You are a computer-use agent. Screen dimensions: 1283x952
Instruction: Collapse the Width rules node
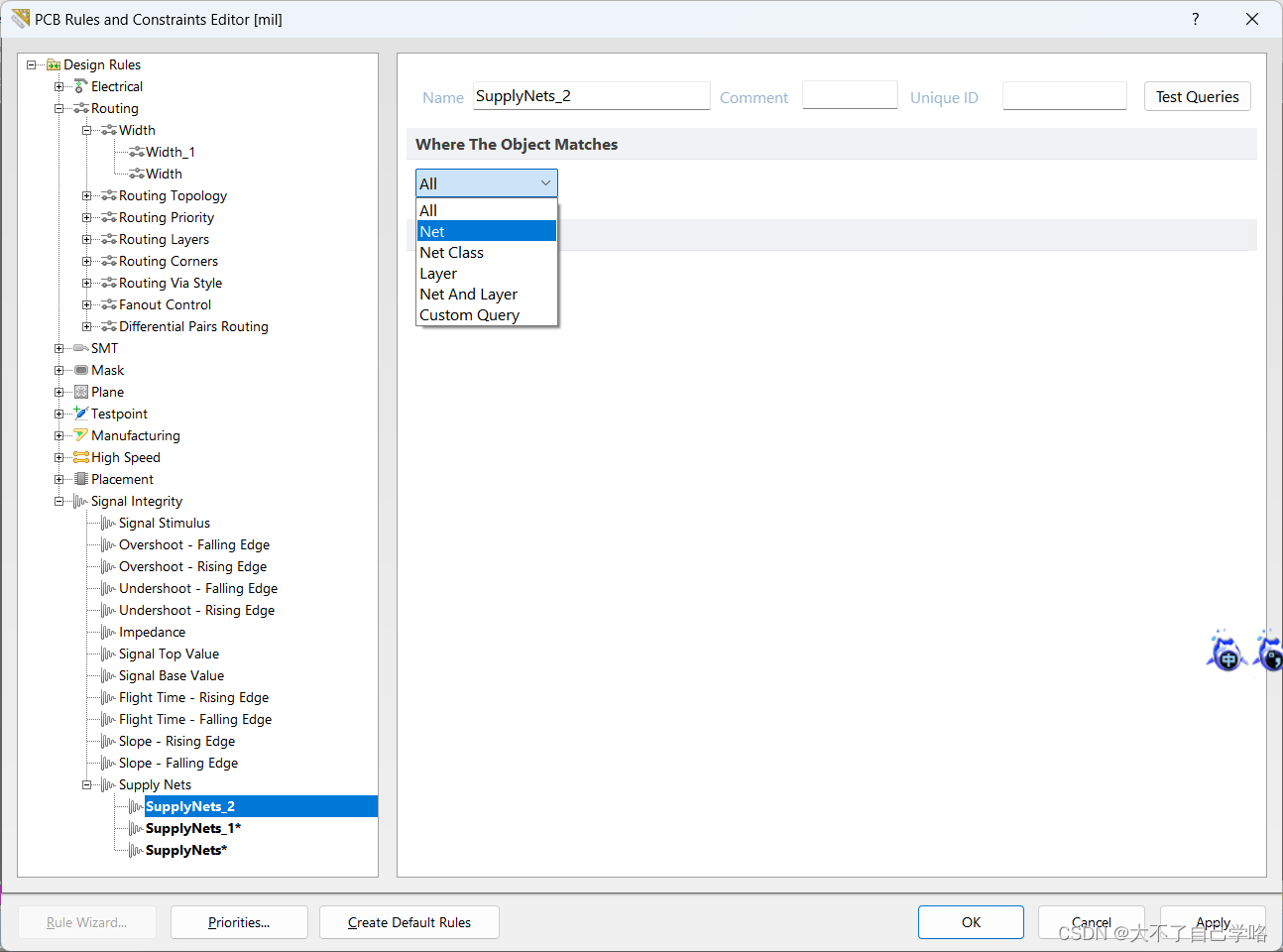87,130
